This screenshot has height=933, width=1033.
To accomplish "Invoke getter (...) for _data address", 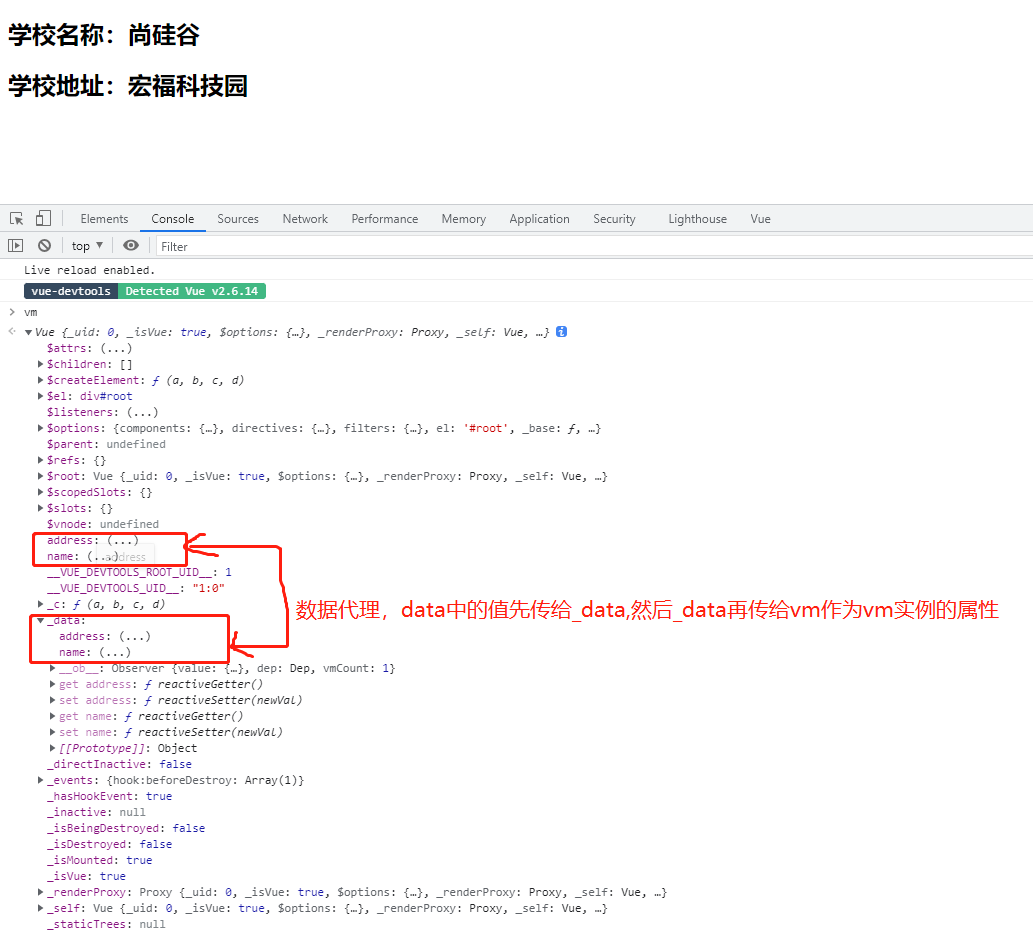I will click(x=135, y=636).
